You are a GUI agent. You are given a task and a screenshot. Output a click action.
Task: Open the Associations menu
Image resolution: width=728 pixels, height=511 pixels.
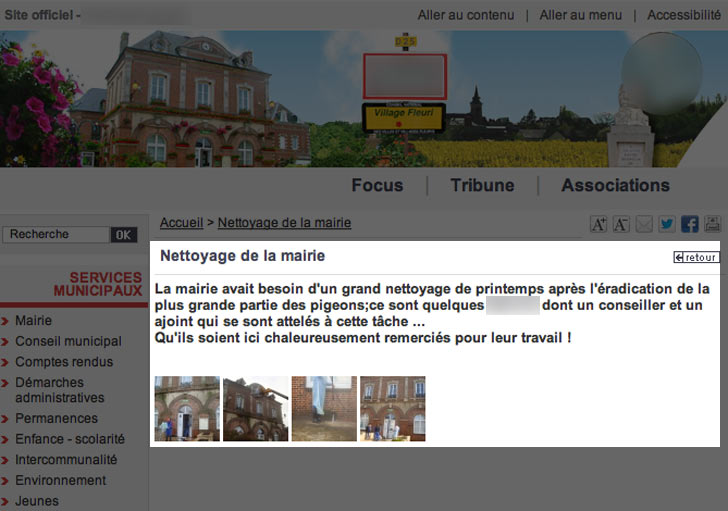tap(615, 185)
